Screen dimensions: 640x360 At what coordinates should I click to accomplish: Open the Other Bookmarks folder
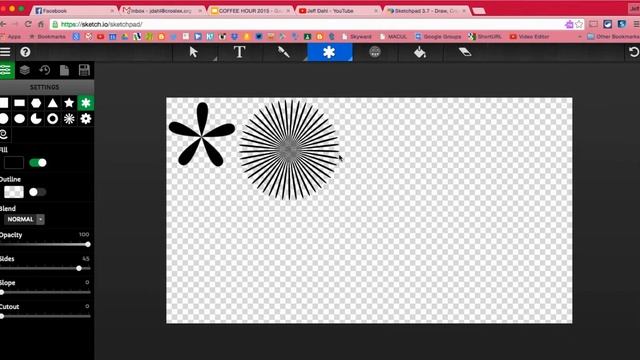tap(613, 37)
